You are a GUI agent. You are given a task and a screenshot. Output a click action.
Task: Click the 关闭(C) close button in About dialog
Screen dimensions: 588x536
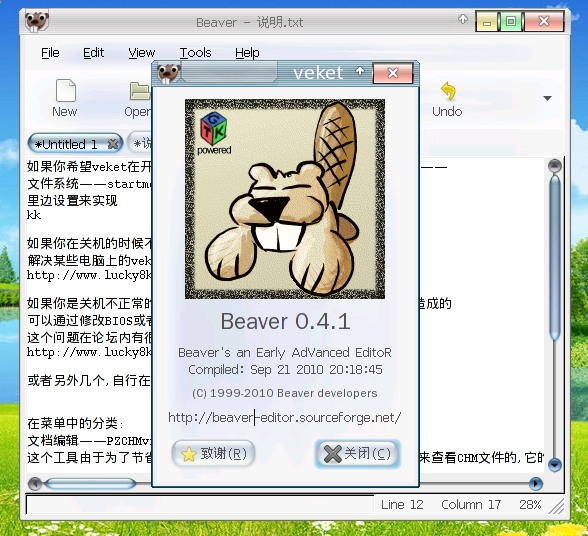click(x=358, y=453)
